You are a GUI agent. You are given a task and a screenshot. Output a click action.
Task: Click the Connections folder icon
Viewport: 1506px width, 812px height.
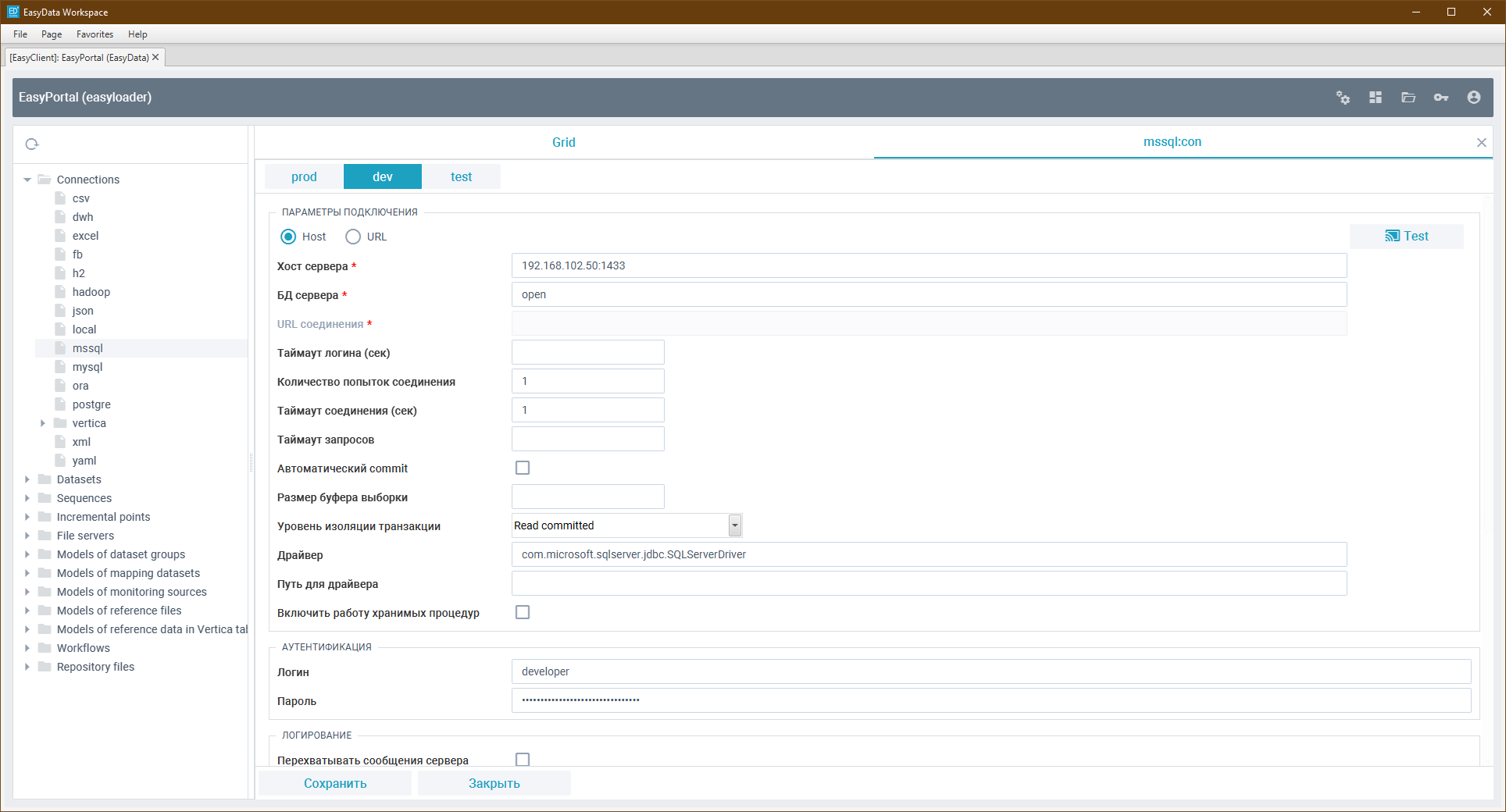pos(45,180)
